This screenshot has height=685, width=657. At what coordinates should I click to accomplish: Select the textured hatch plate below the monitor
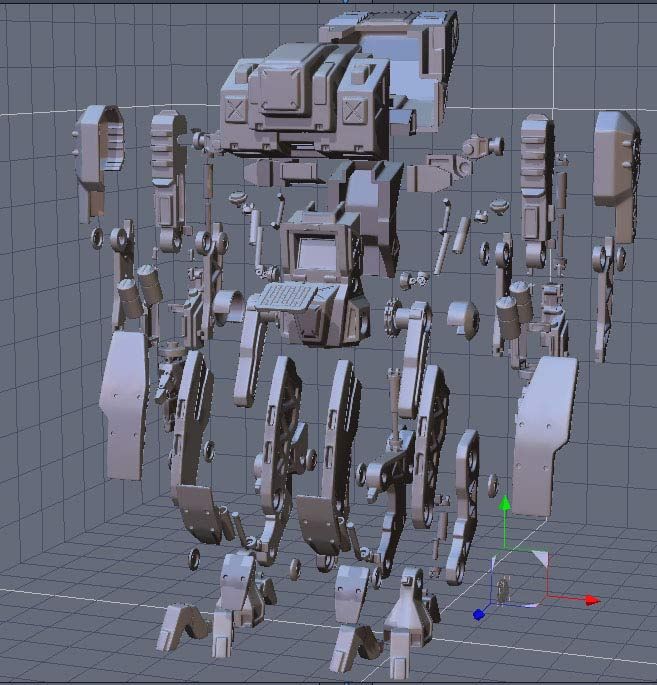288,296
